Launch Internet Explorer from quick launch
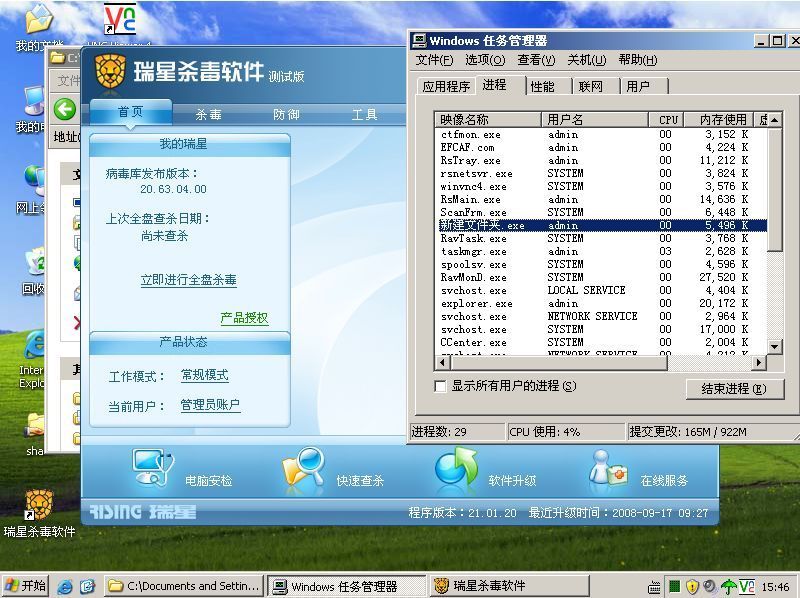Viewport: 800px width, 598px height. tap(65, 586)
